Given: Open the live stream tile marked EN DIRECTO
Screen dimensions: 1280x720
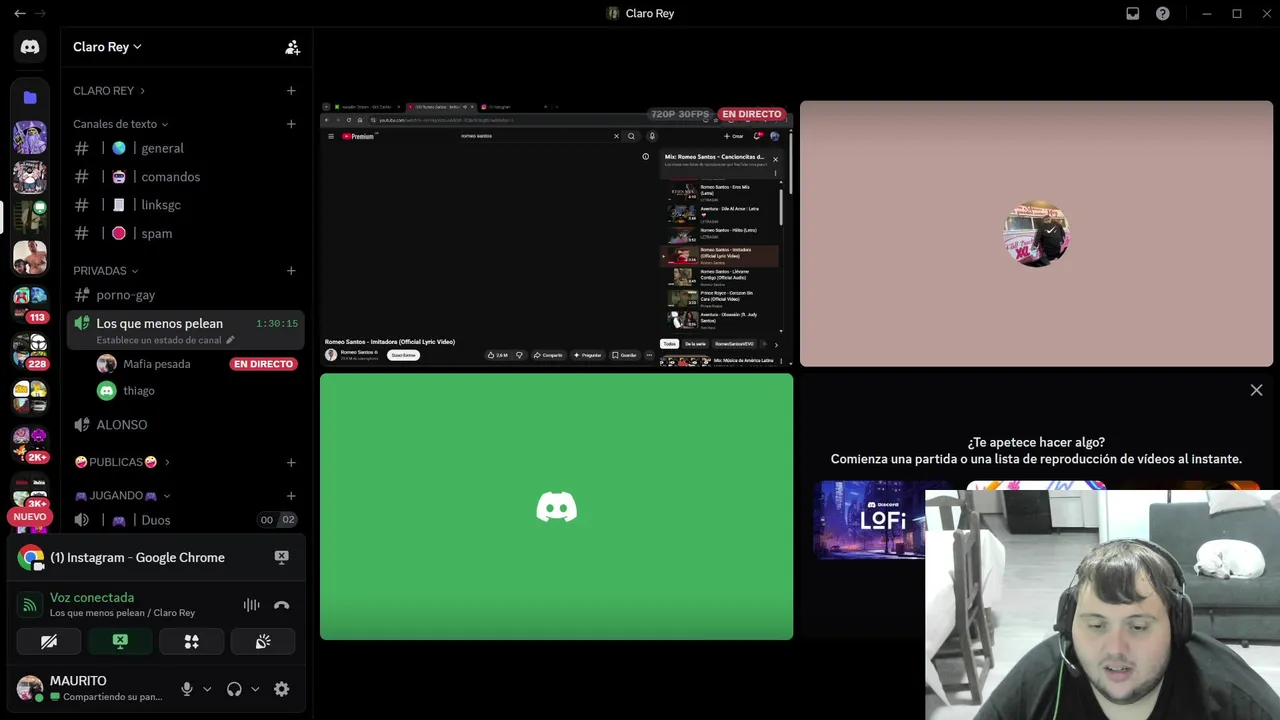Looking at the screenshot, I should 556,234.
